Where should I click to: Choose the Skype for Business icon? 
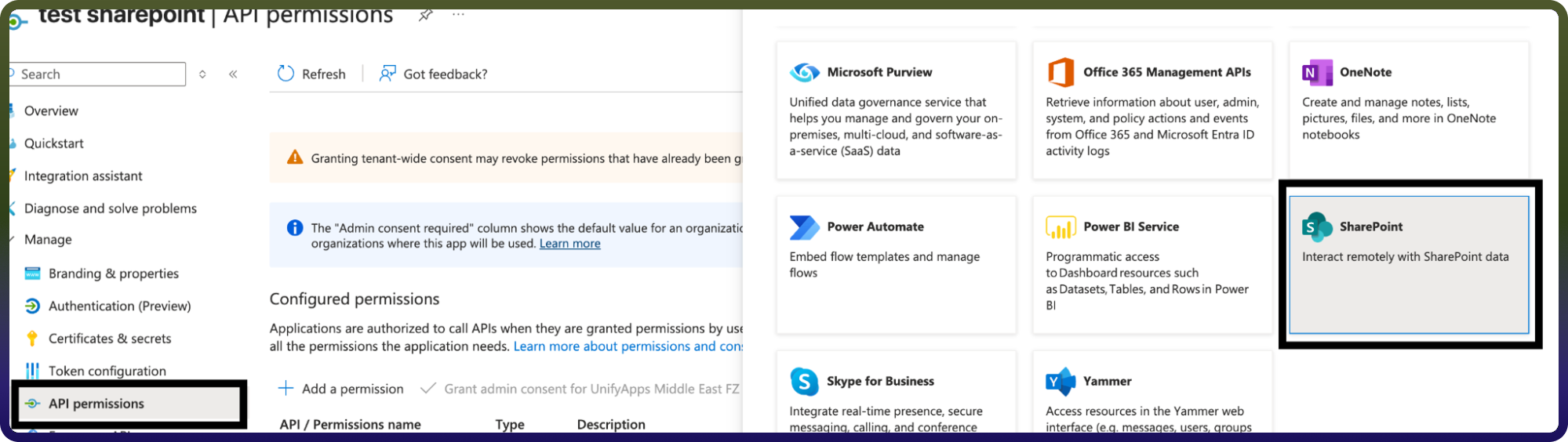click(805, 382)
